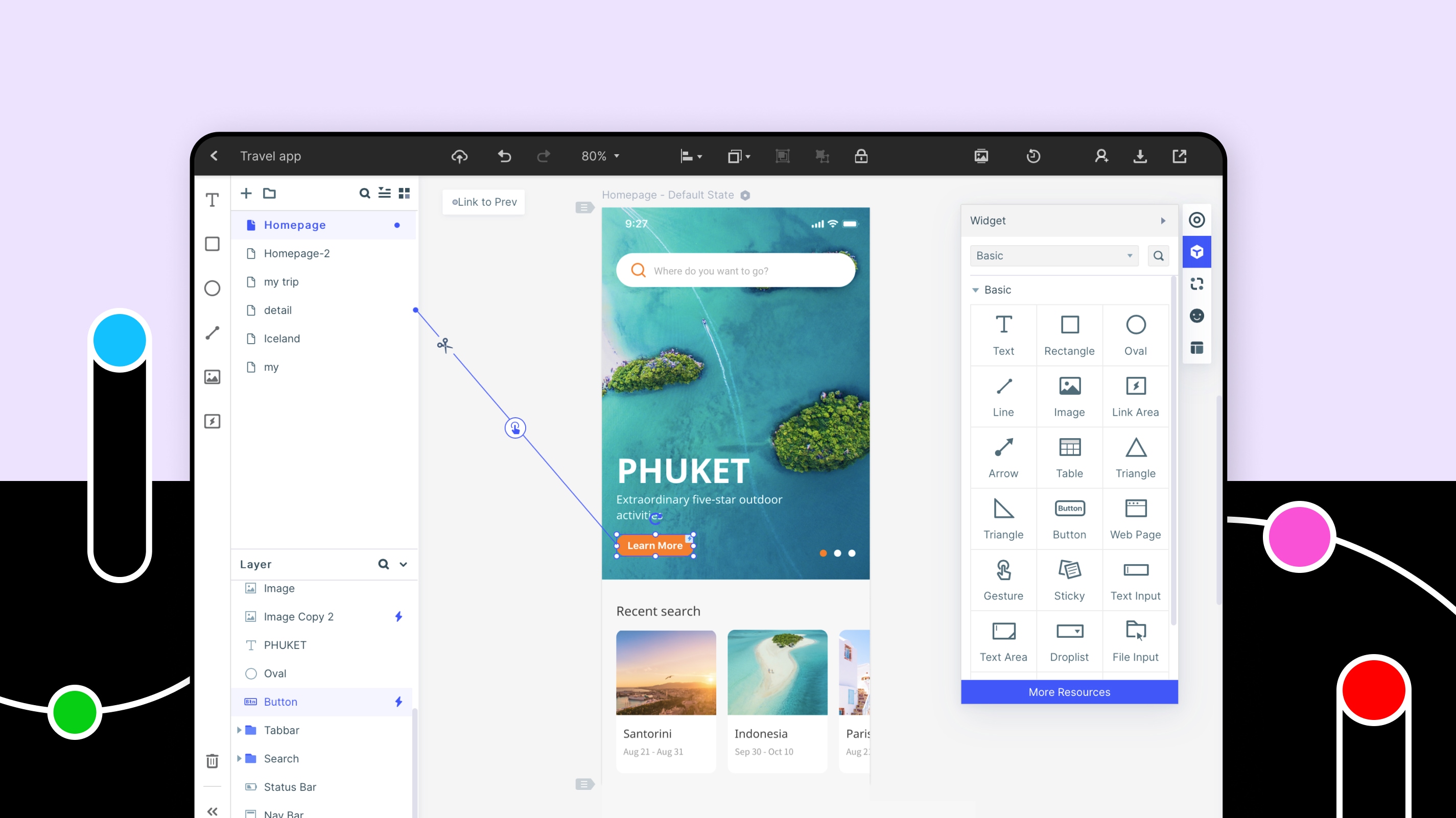Create a new page folder
The image size is (1456, 818).
[x=270, y=193]
